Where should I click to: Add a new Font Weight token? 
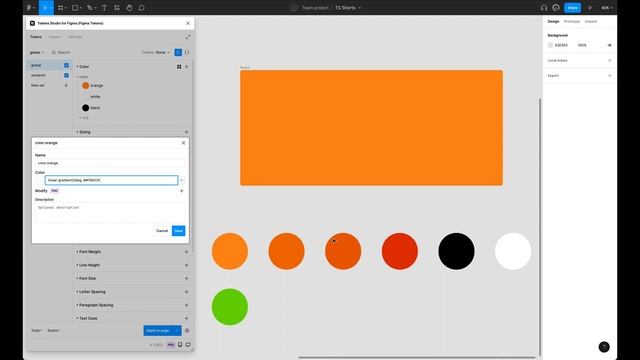[x=187, y=252]
